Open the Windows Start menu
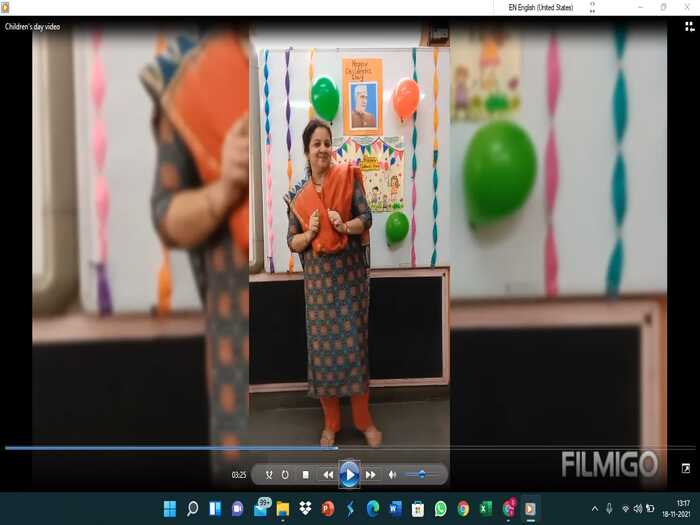This screenshot has width=700, height=525. pyautogui.click(x=170, y=508)
